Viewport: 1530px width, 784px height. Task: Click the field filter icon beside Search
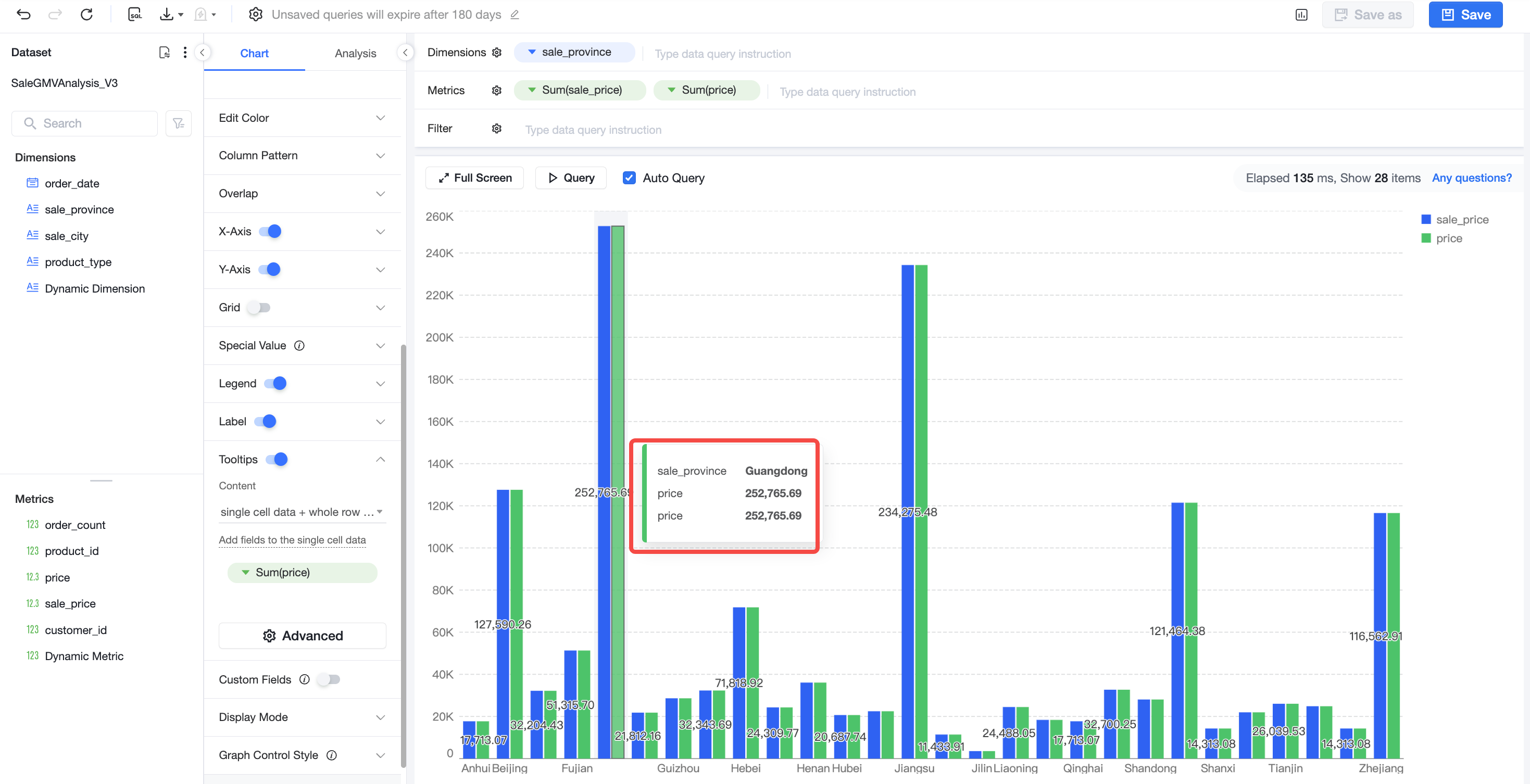click(x=178, y=123)
